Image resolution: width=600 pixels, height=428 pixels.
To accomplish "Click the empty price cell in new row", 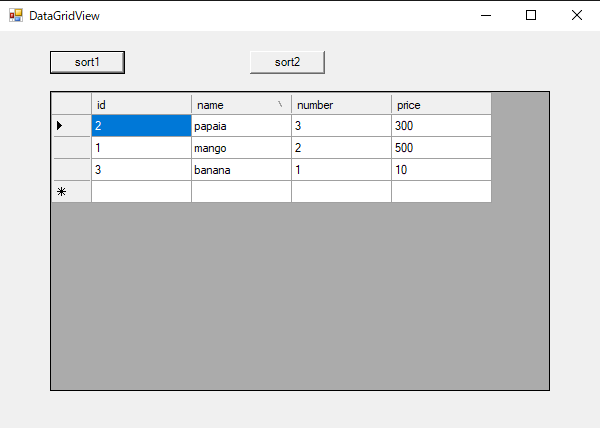I will (x=442, y=191).
